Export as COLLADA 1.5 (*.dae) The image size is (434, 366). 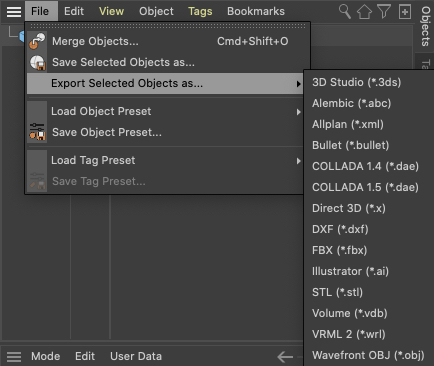click(369, 187)
